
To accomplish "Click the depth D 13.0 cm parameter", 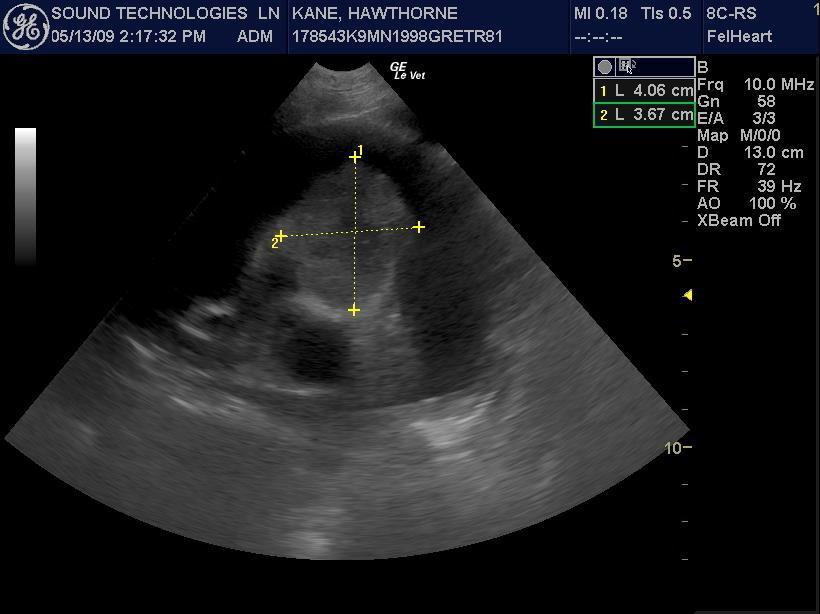I will [x=750, y=152].
